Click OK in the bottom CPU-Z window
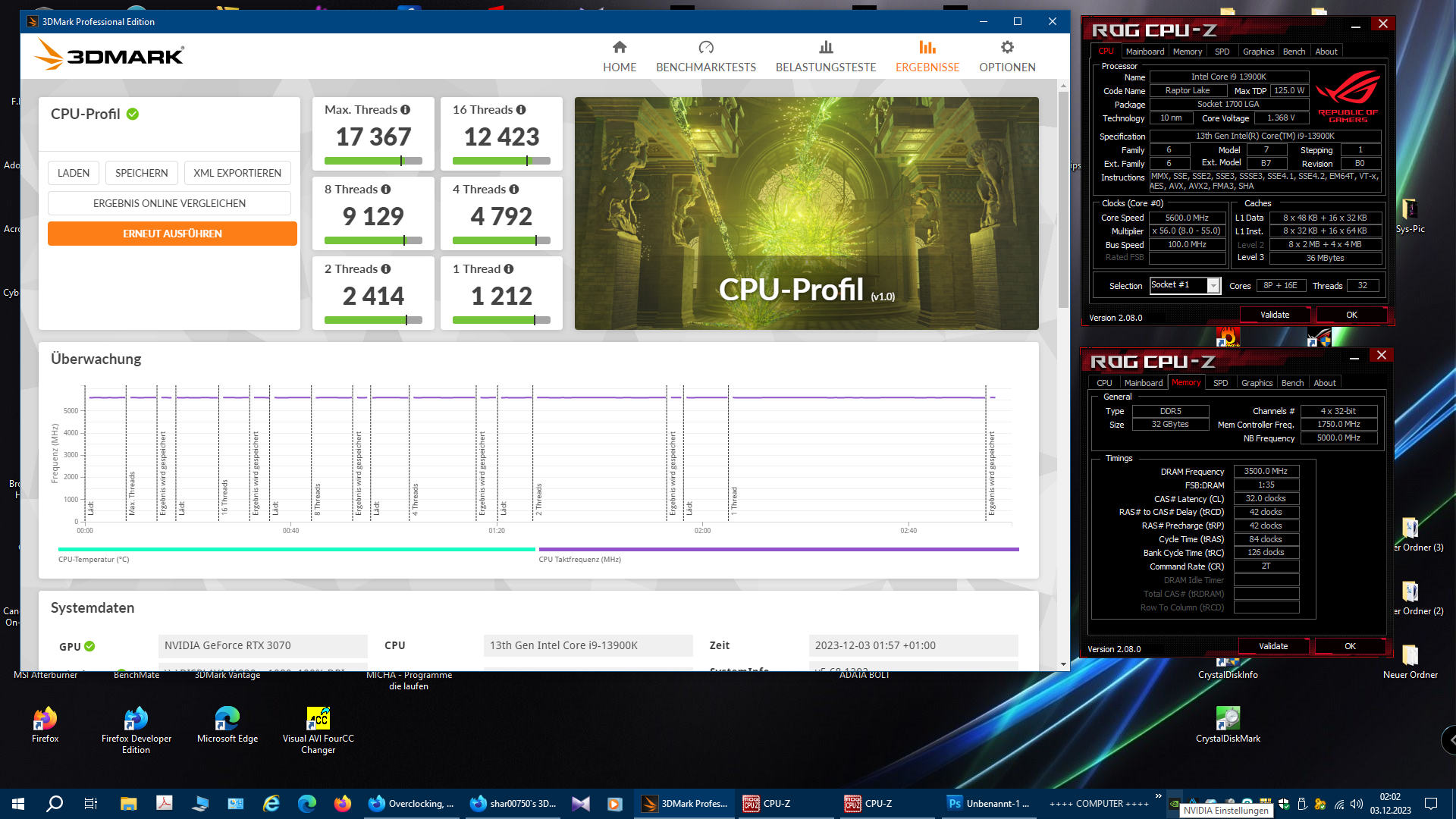Screen dimensions: 1456x819 pyautogui.click(x=1350, y=646)
